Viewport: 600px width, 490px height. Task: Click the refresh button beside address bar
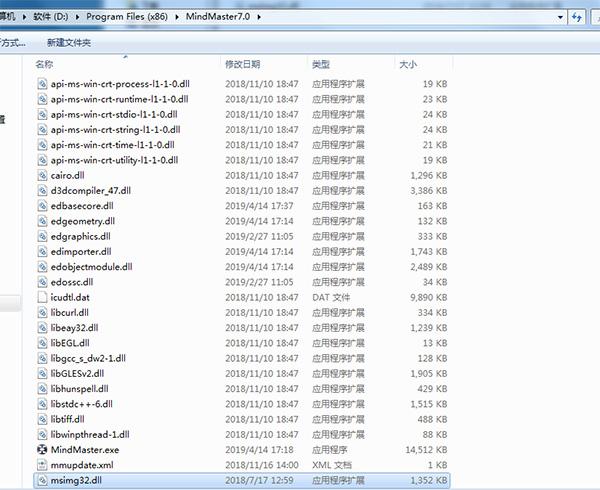[x=577, y=17]
